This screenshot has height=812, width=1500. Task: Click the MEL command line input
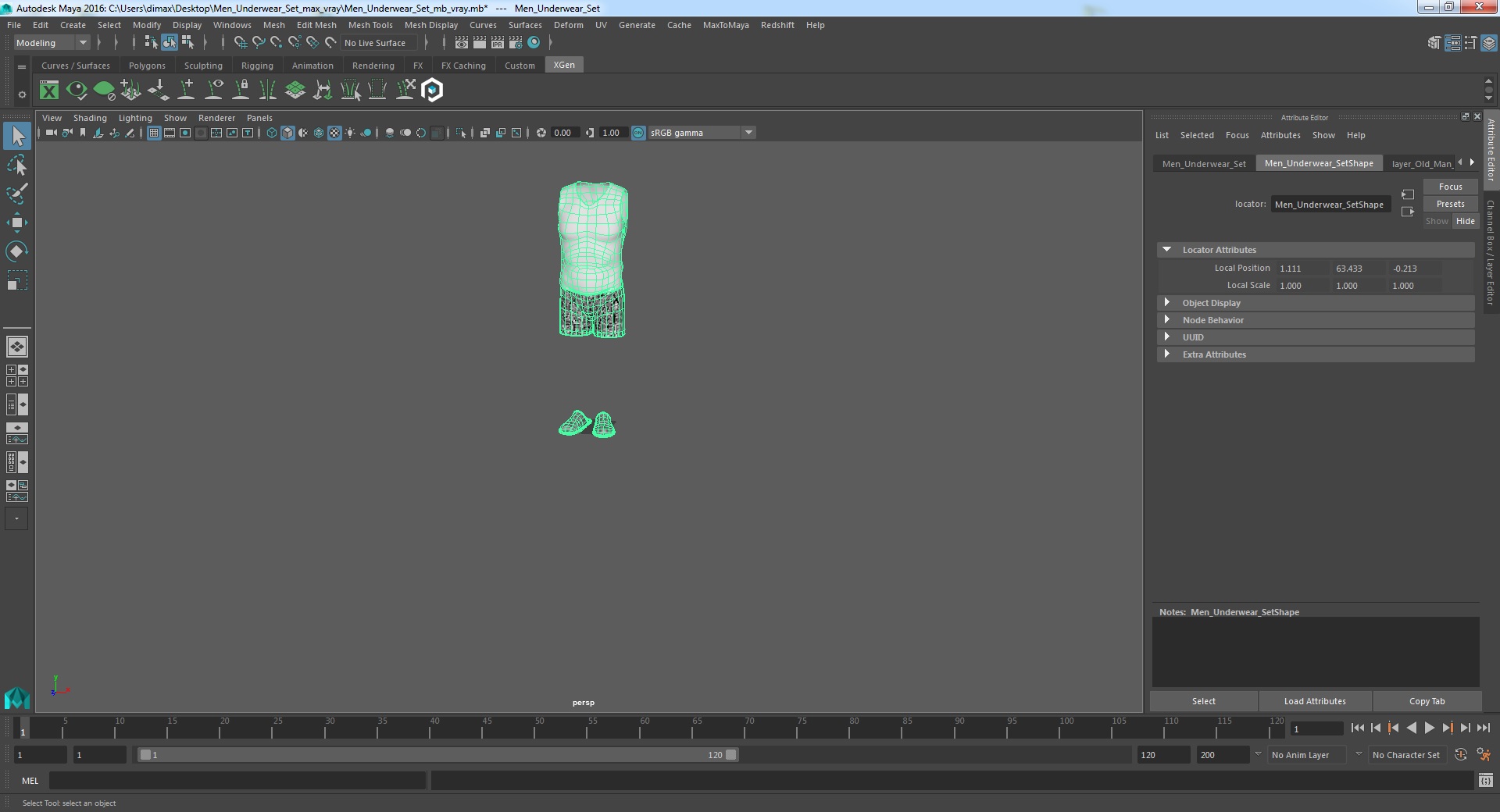point(237,780)
